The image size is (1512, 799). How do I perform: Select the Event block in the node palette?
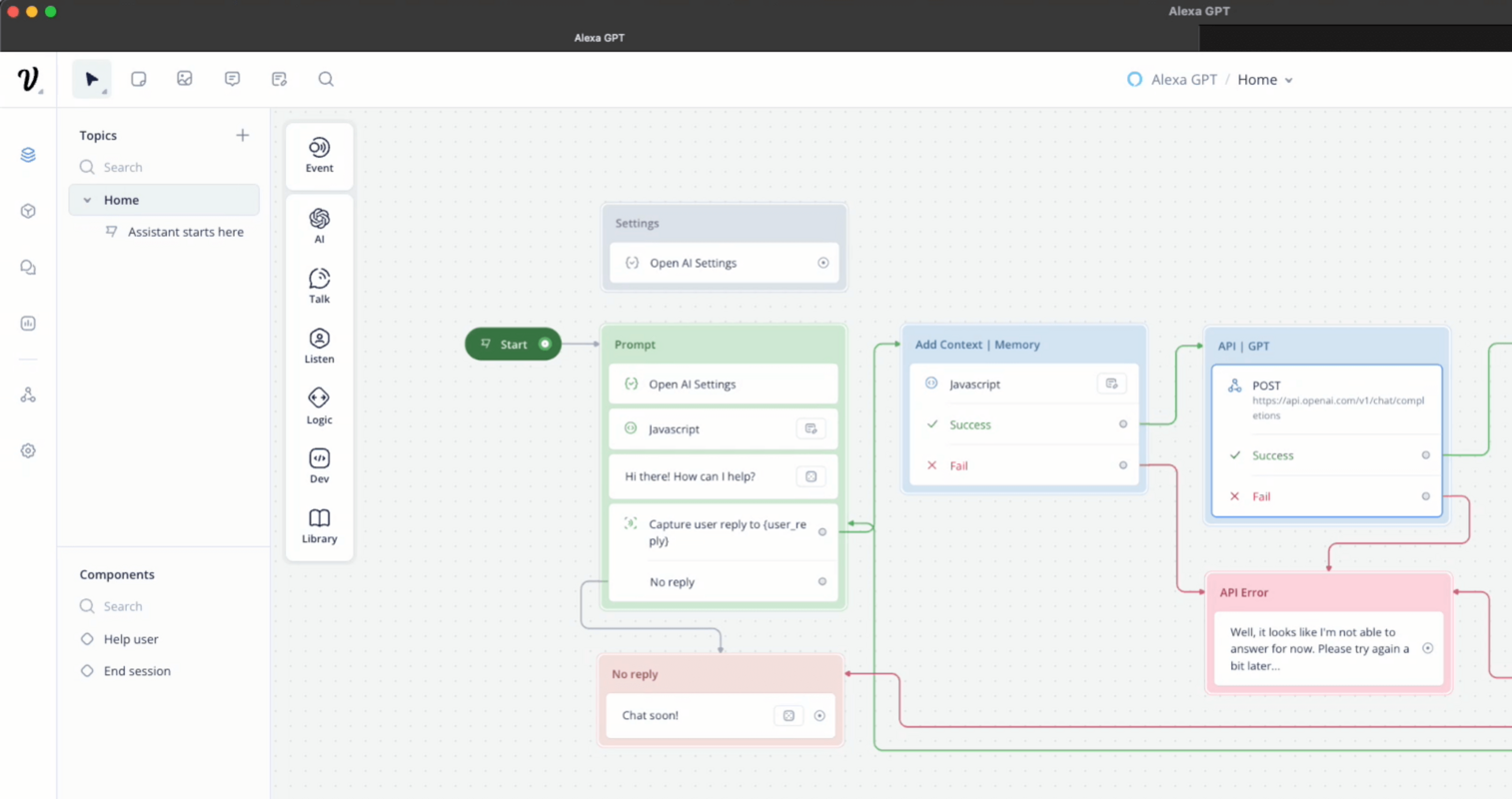click(x=319, y=155)
